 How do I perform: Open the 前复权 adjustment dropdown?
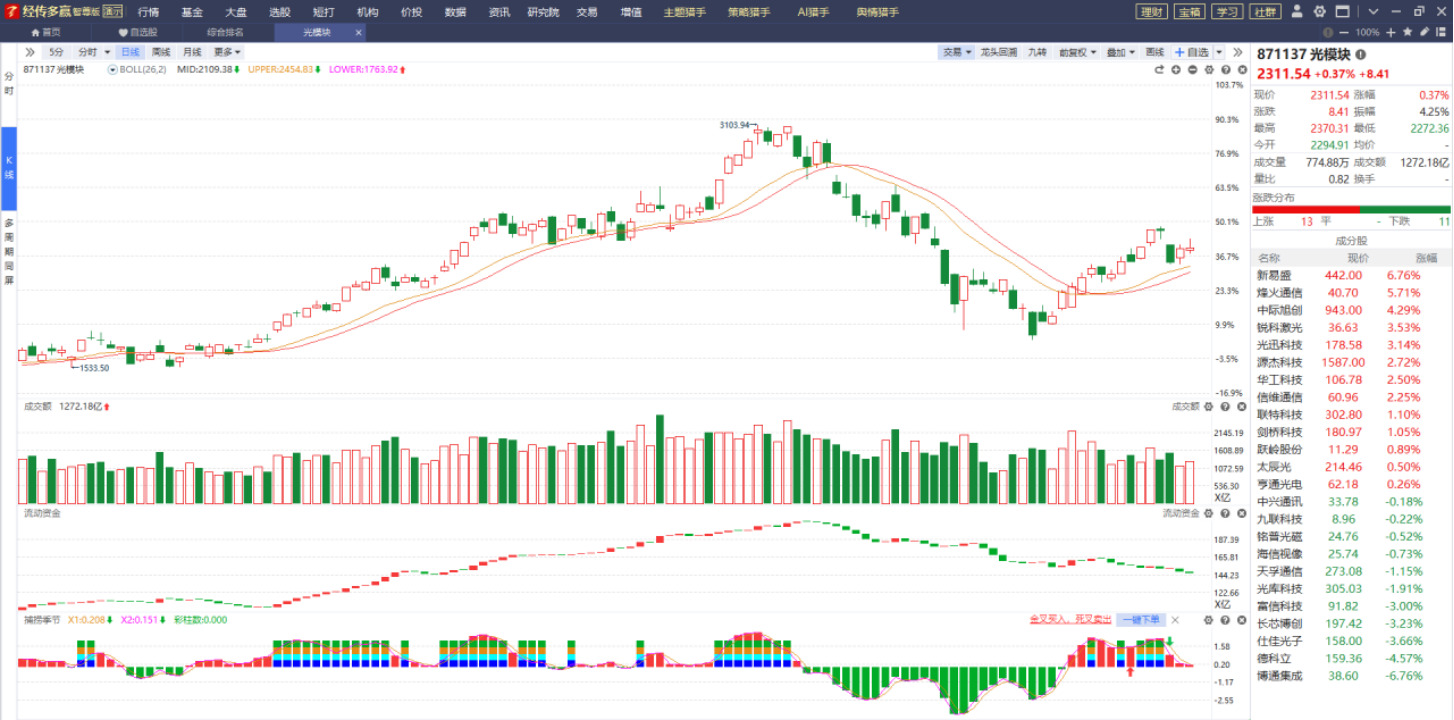click(x=1078, y=52)
